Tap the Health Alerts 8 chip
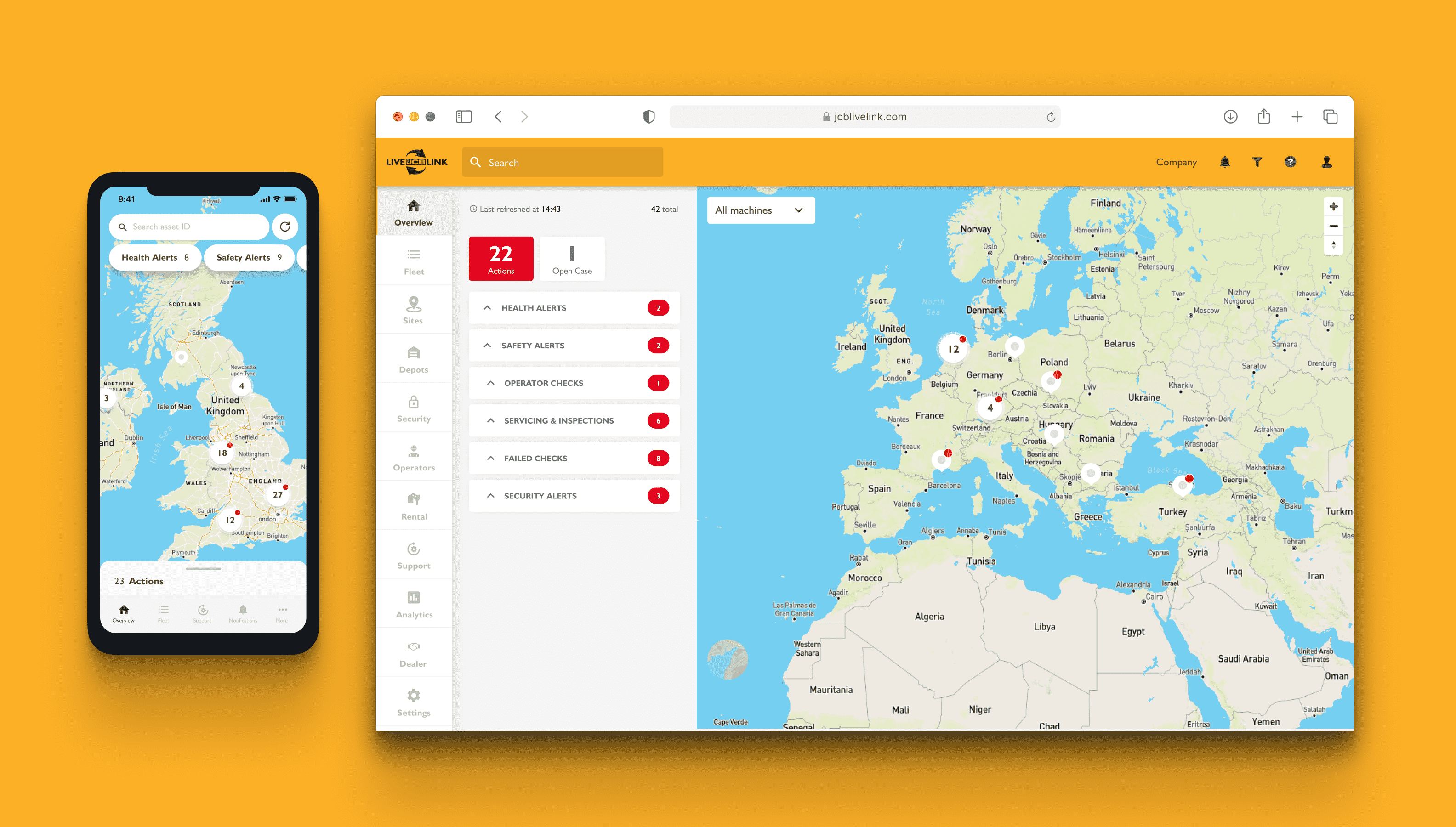This screenshot has width=1456, height=827. point(155,257)
